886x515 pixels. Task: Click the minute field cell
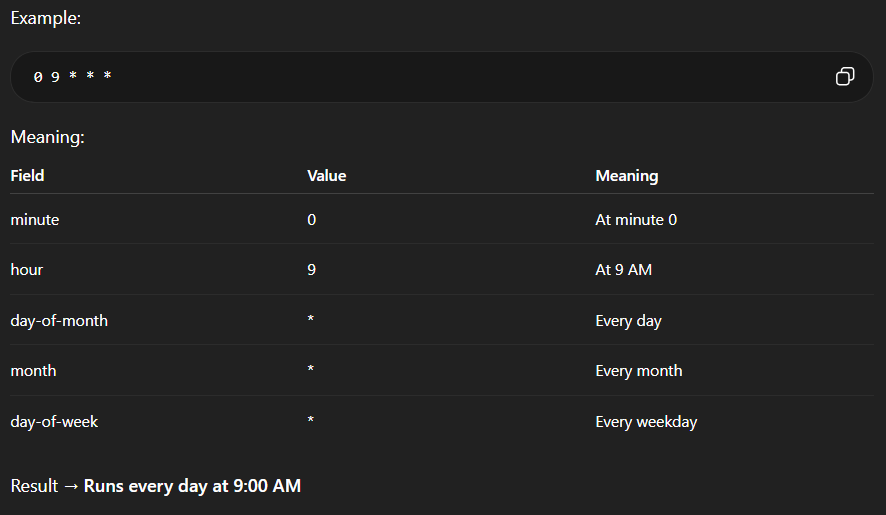[x=35, y=220]
